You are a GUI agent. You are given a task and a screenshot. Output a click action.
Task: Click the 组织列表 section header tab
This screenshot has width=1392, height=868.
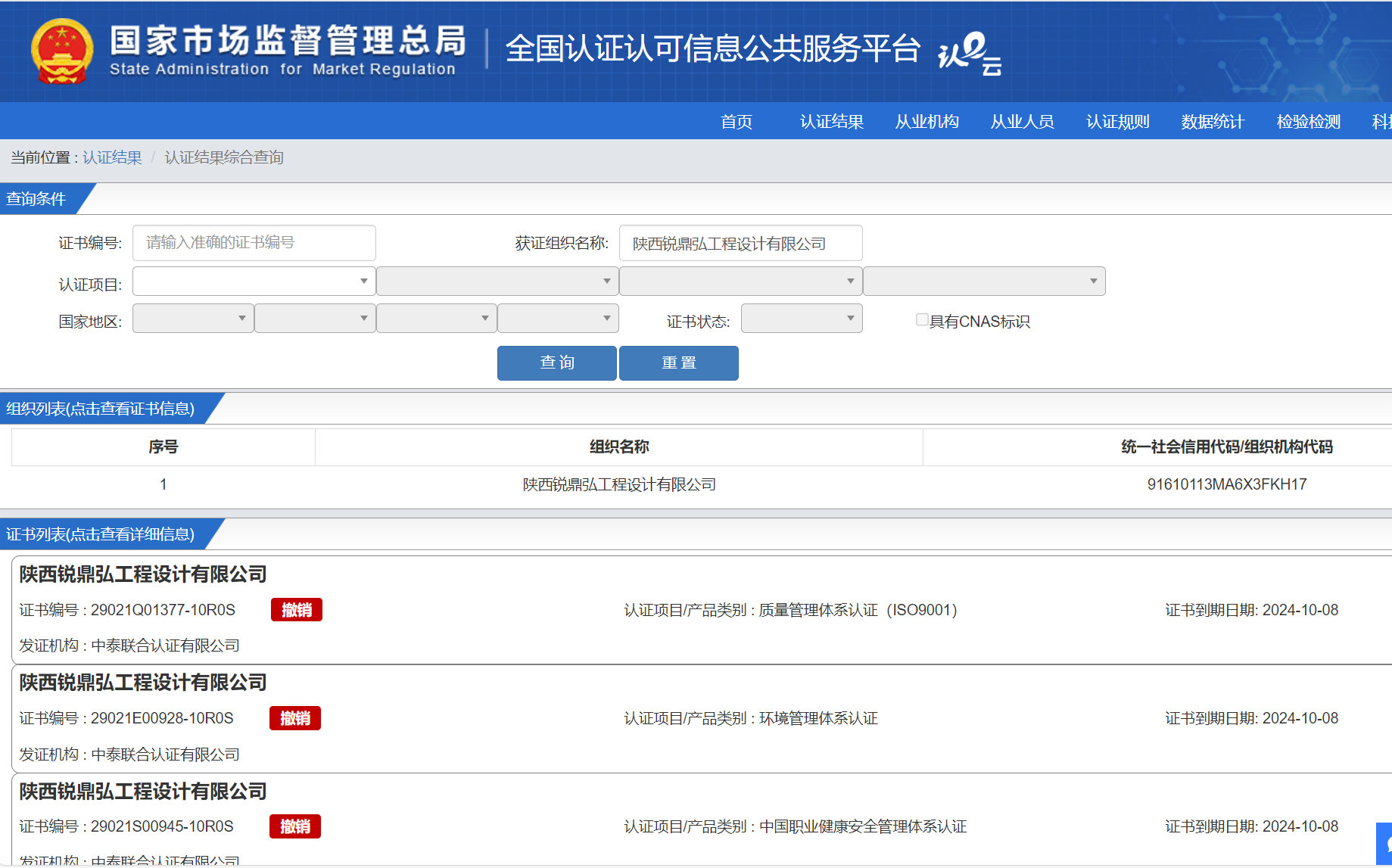[x=100, y=409]
